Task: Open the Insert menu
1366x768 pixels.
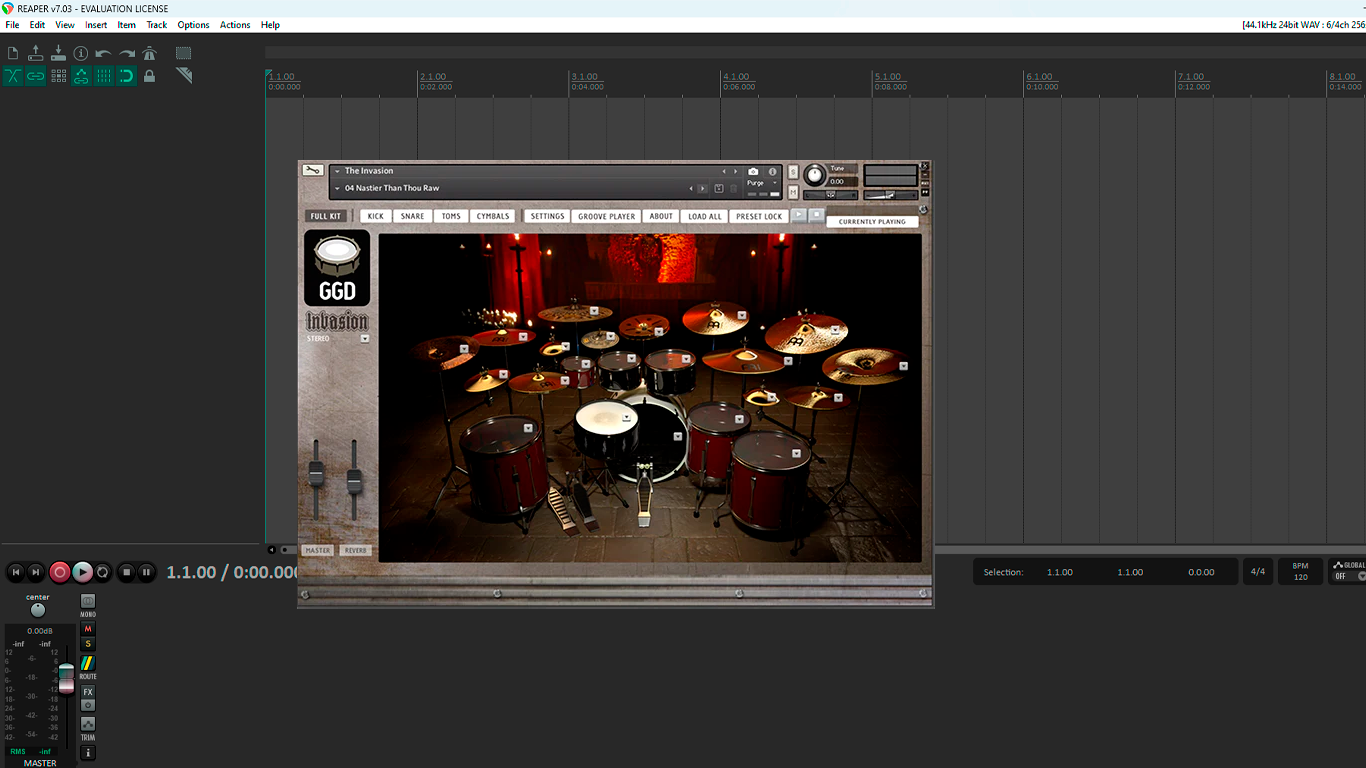Action: pyautogui.click(x=96, y=25)
